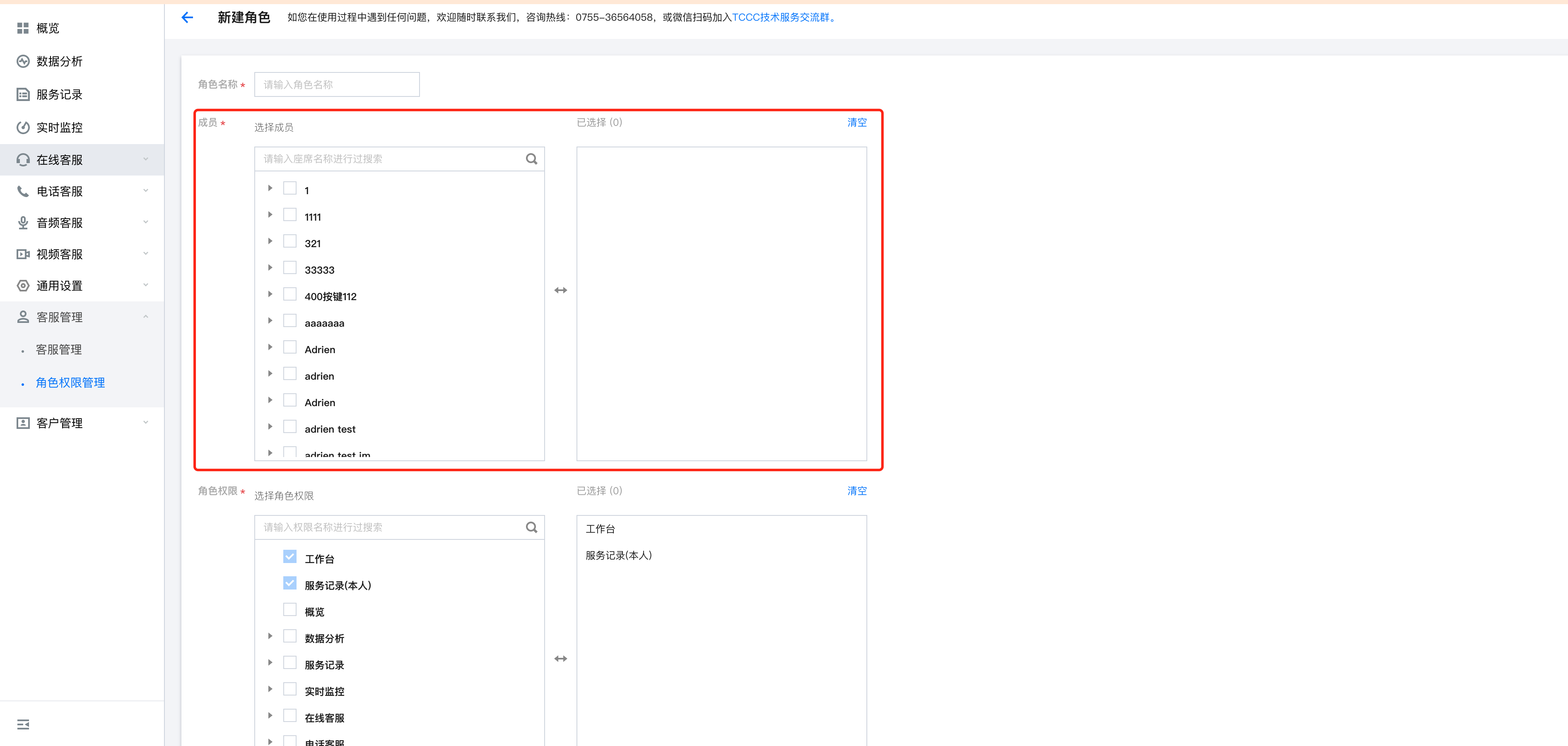
Task: Expand the 数据分析 permission node
Action: pyautogui.click(x=270, y=636)
